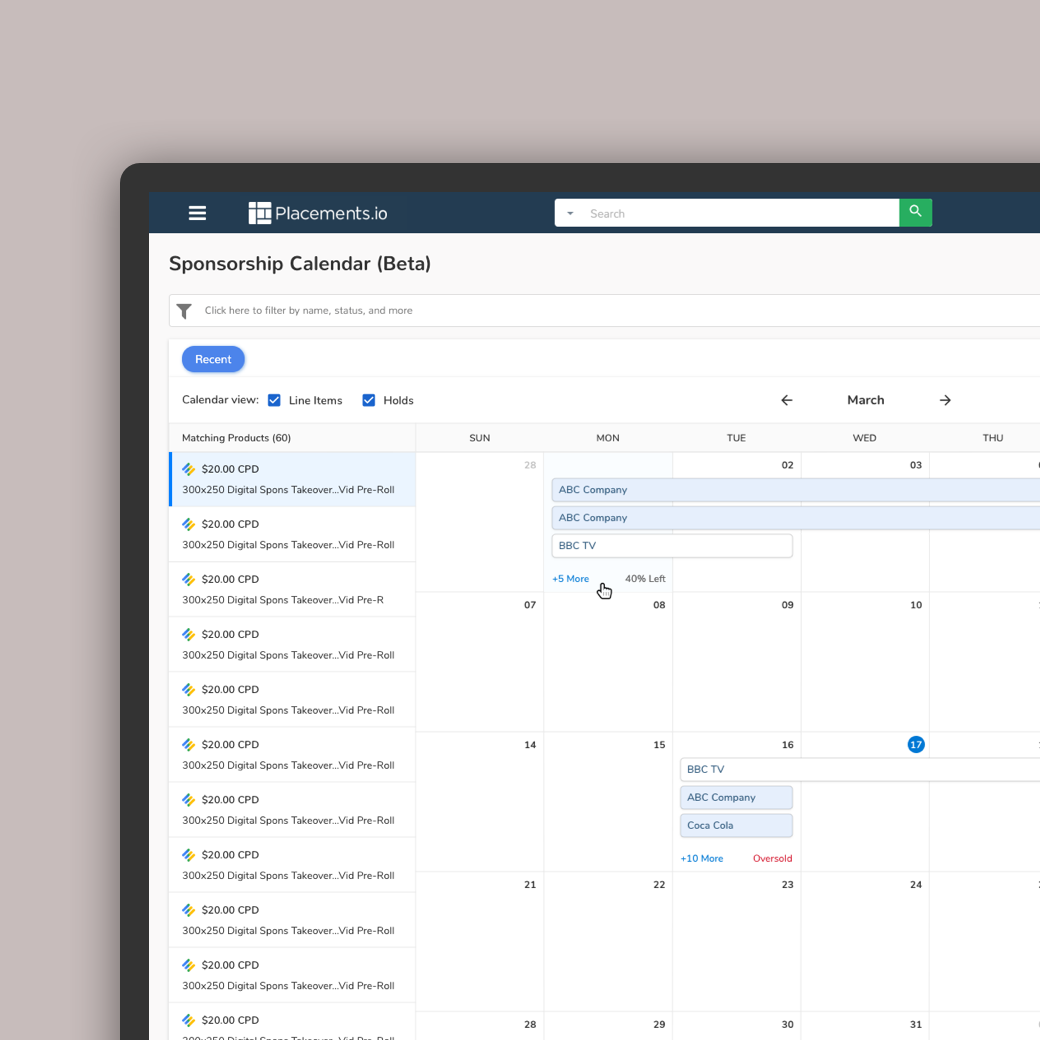
Task: Select the second $20.00 CPD product row
Action: tap(292, 534)
